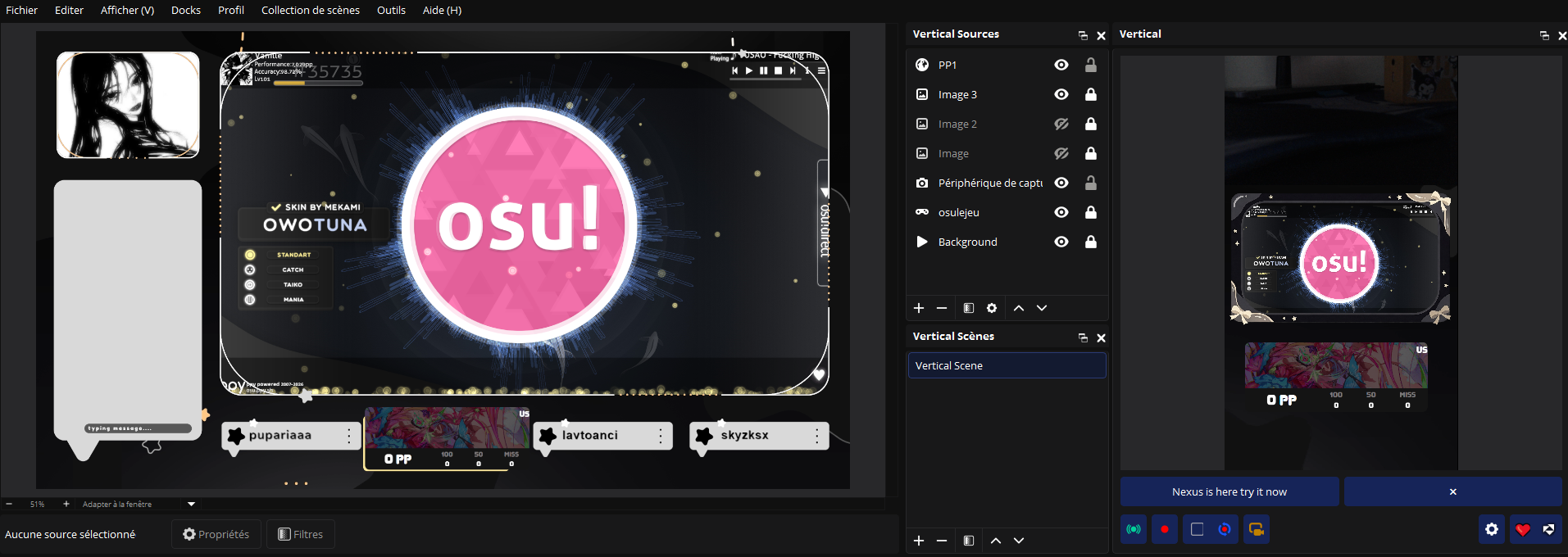Open the Aide (H) menu
Screen dimensions: 1568x557
[x=442, y=10]
